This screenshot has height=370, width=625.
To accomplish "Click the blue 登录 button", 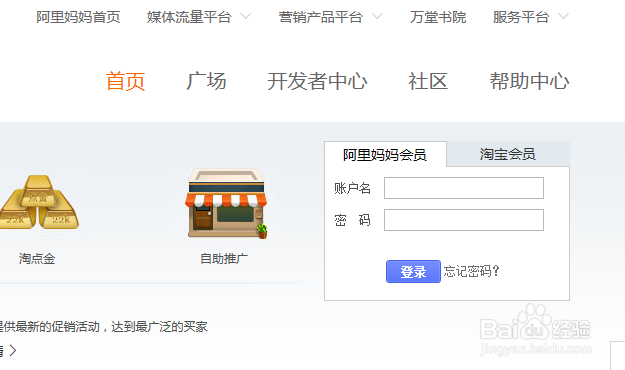I will pyautogui.click(x=413, y=272).
